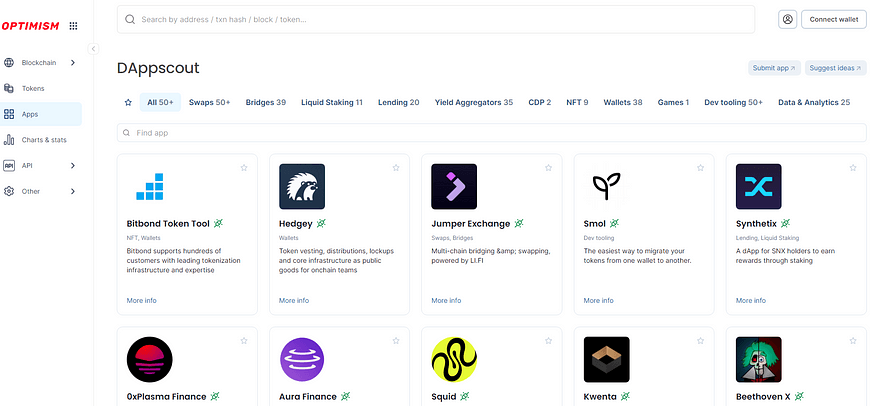Screen dimensions: 875x406
Task: Focus the address / txn hash search field
Action: (435, 20)
